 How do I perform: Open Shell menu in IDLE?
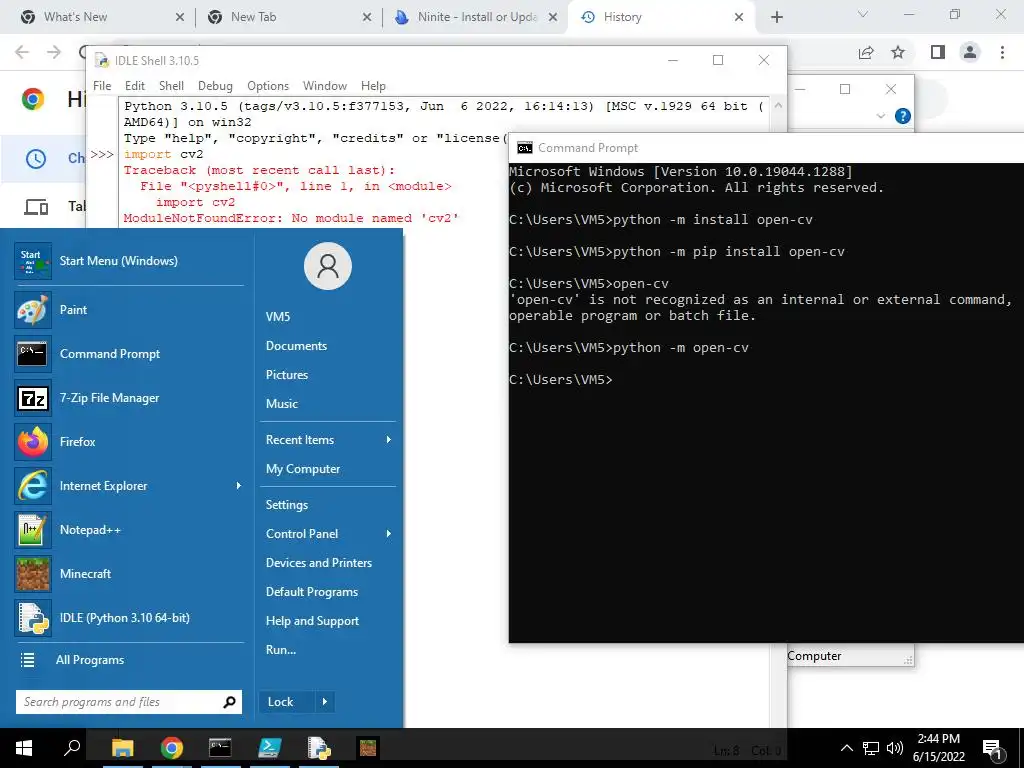(171, 86)
